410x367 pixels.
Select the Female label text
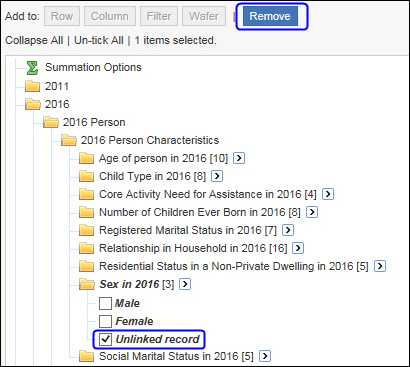[x=134, y=321]
